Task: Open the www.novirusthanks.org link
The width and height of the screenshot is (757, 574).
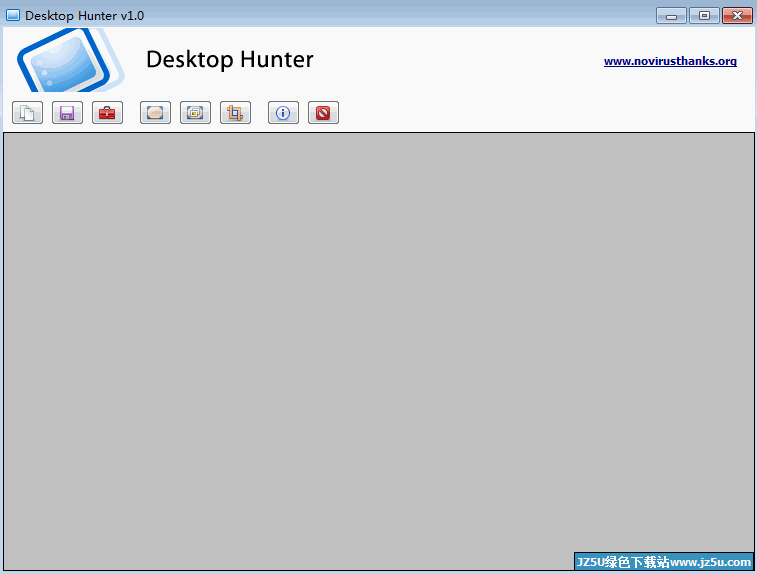Action: (670, 61)
